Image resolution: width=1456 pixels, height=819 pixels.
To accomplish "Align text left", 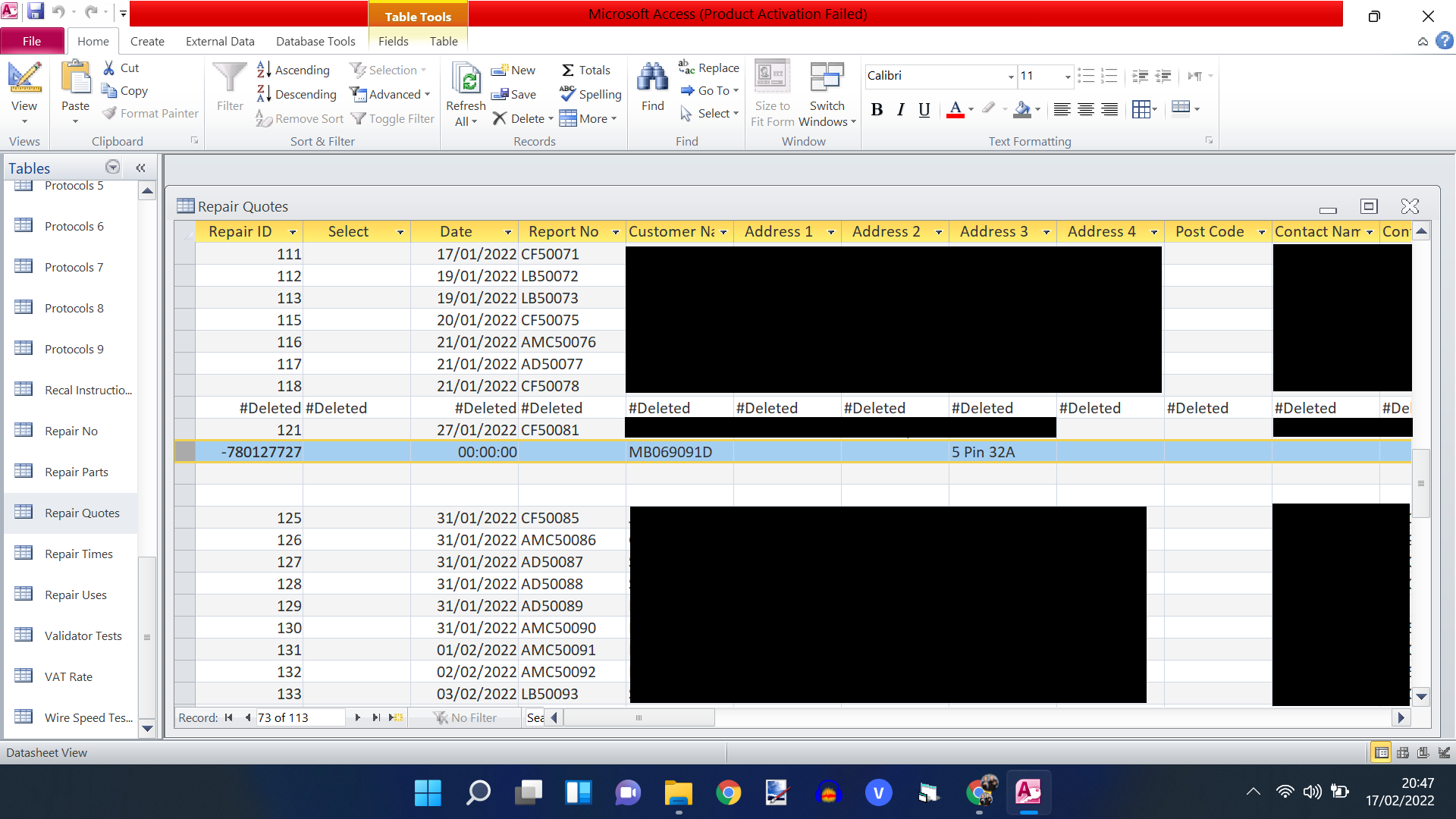I will [1062, 110].
